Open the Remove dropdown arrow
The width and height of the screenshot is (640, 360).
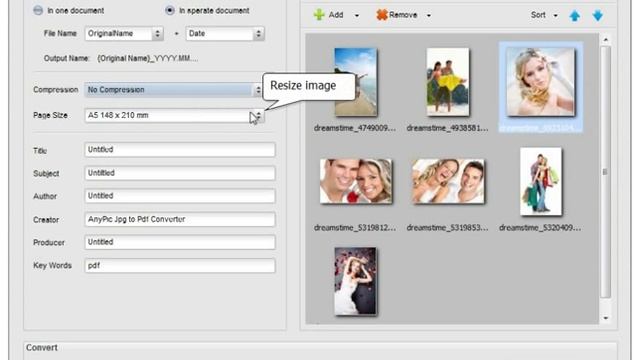(x=429, y=16)
